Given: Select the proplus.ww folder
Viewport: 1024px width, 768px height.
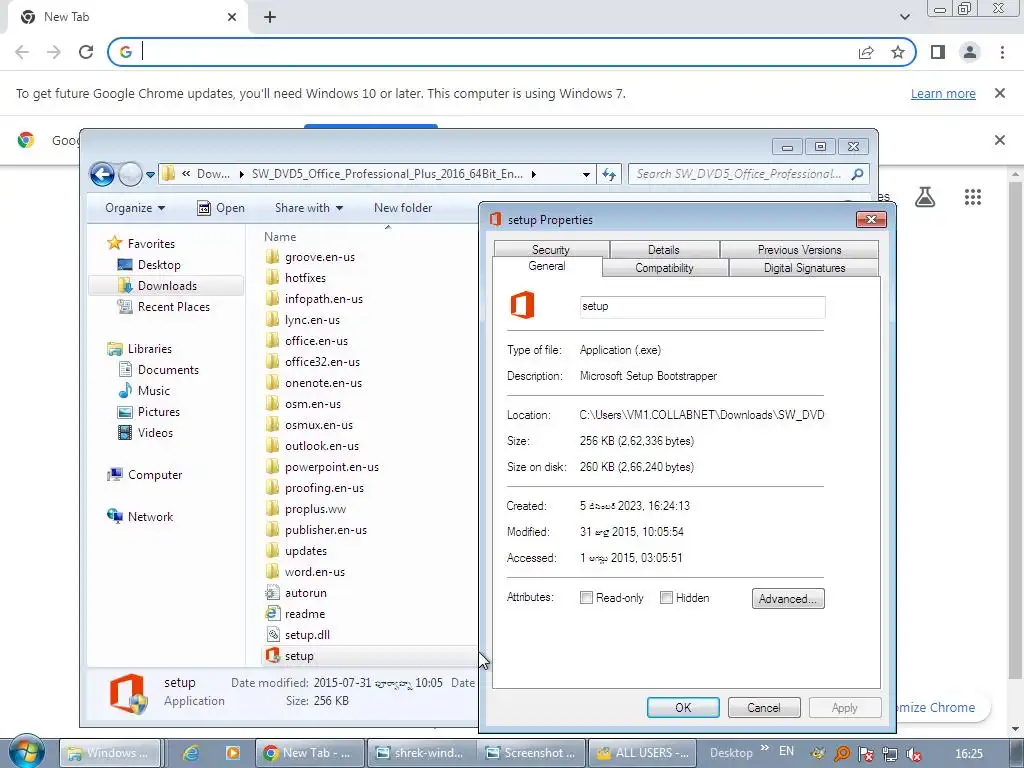Looking at the screenshot, I should pyautogui.click(x=315, y=509).
